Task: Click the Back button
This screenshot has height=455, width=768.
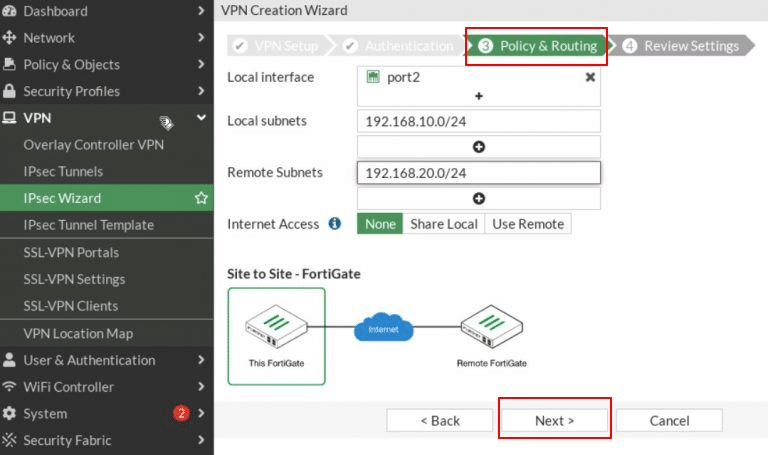Action: click(439, 420)
